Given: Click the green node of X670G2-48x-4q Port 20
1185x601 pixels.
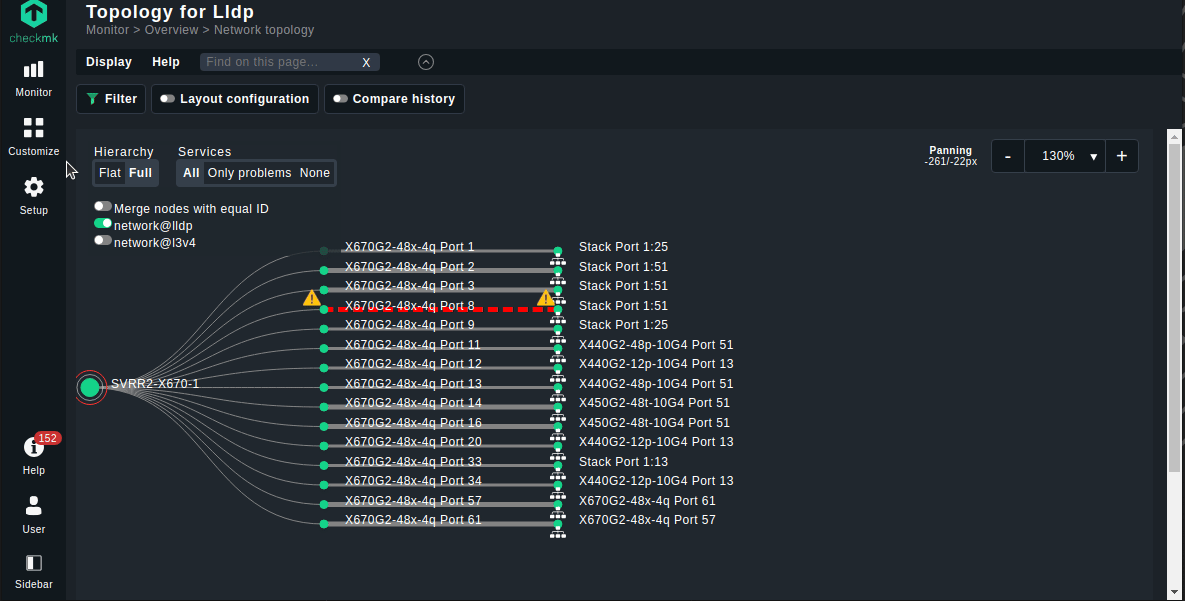Looking at the screenshot, I should click(323, 446).
